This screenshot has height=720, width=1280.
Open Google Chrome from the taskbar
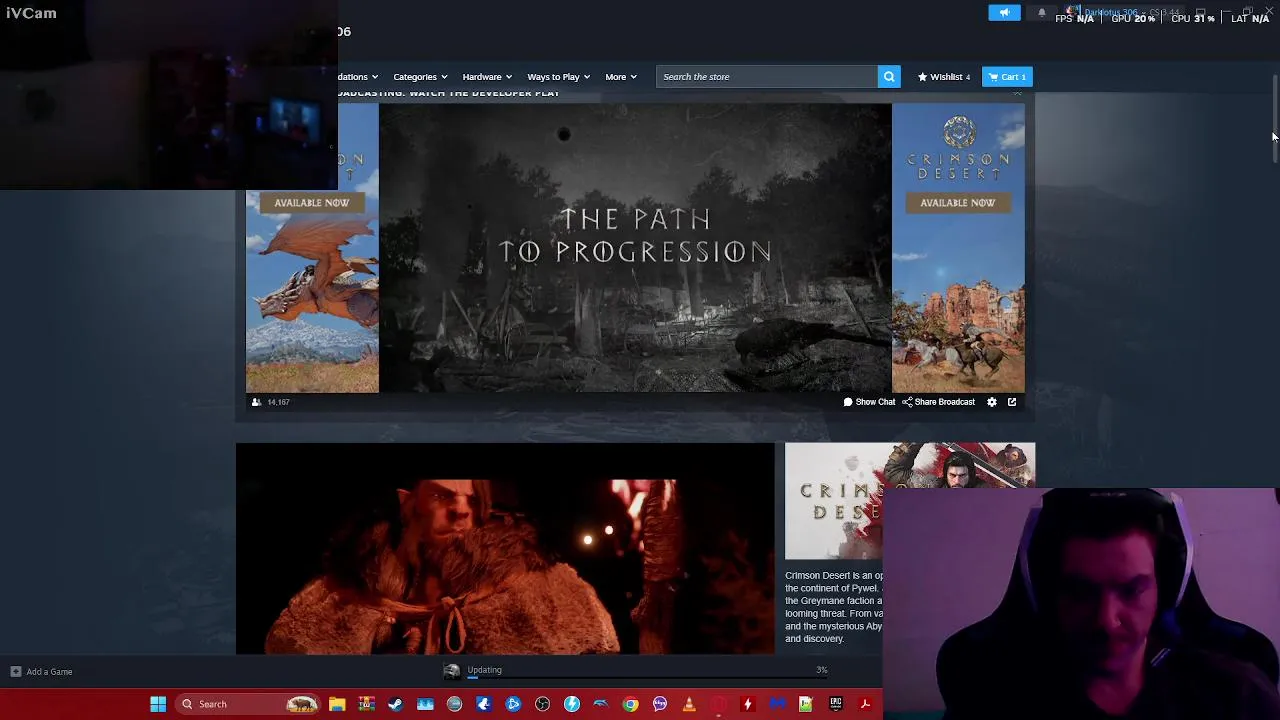630,704
